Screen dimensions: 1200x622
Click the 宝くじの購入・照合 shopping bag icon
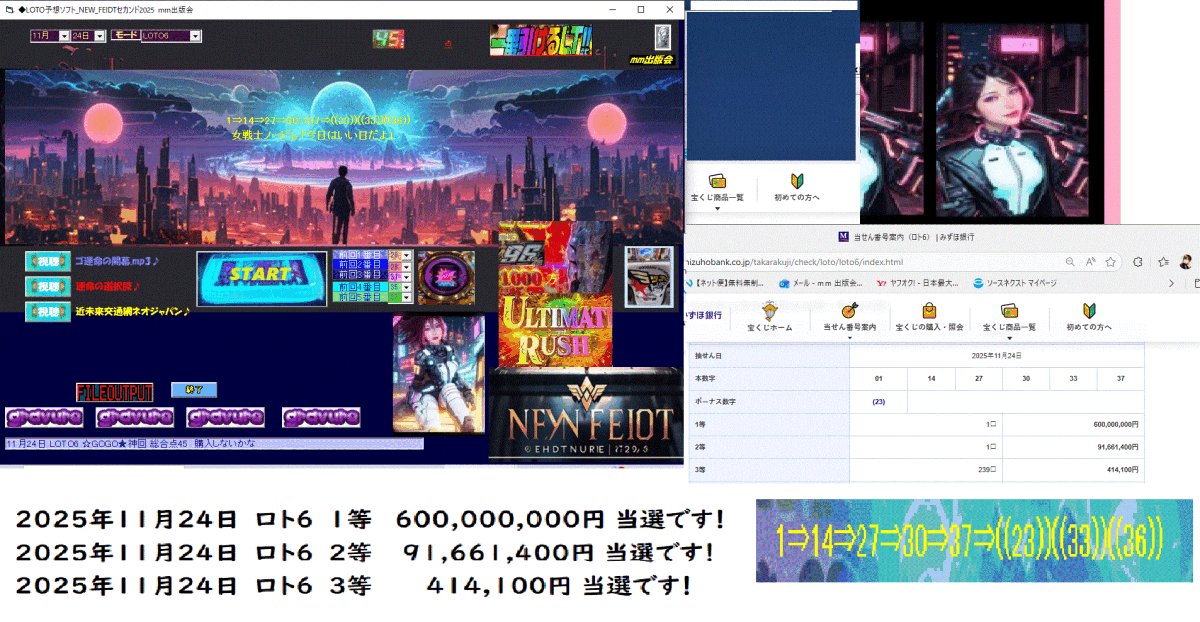928,312
